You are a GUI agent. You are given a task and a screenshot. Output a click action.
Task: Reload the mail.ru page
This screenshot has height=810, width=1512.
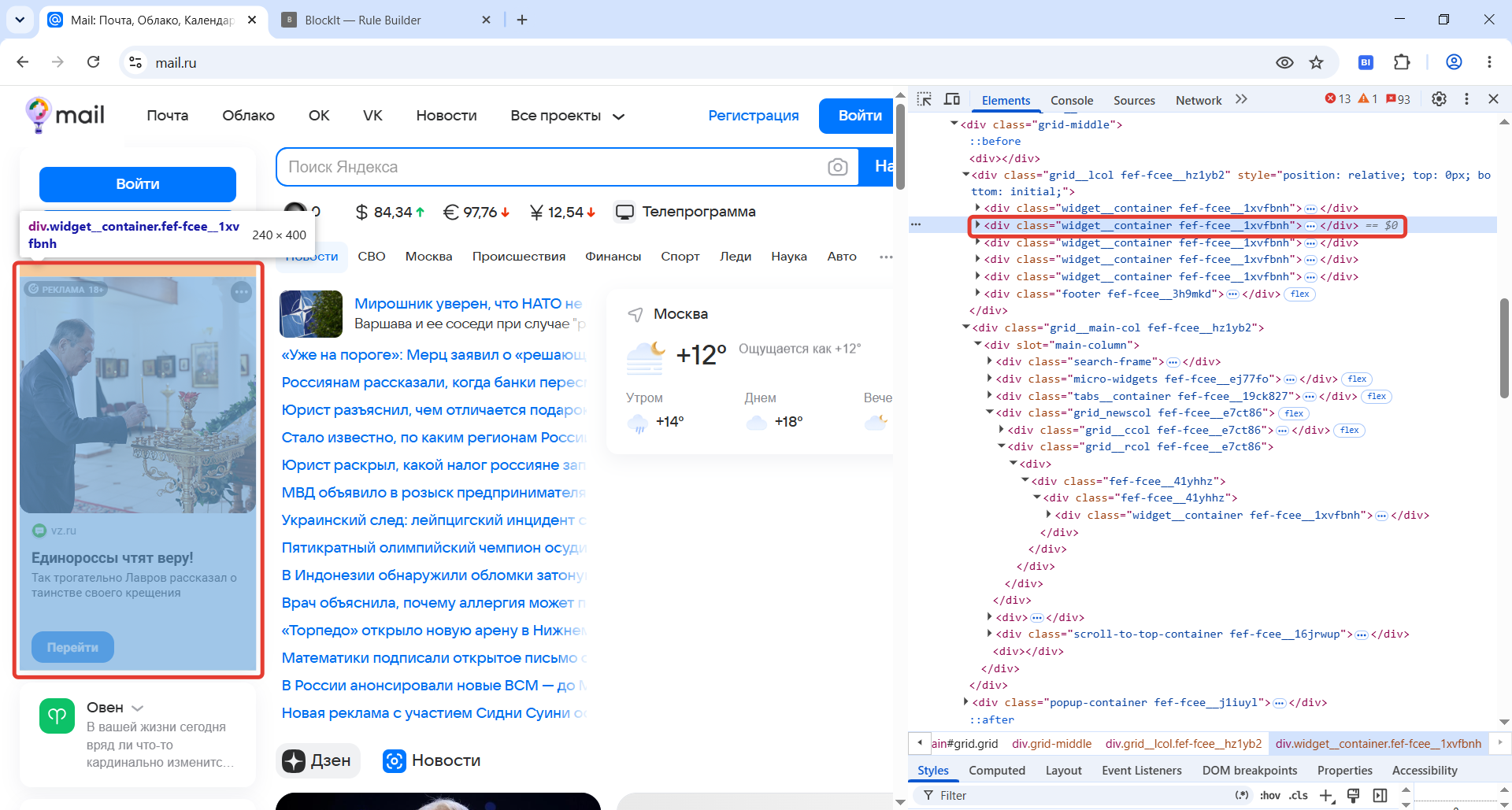pos(93,62)
